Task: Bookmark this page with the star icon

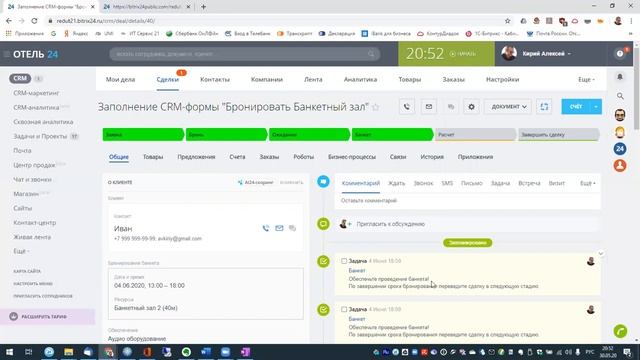Action: pos(507,21)
